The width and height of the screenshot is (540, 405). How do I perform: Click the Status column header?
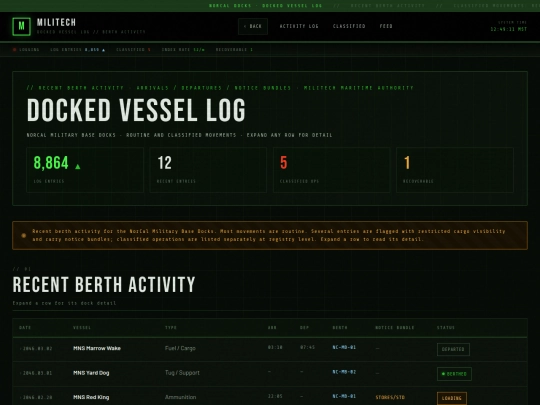click(x=446, y=328)
